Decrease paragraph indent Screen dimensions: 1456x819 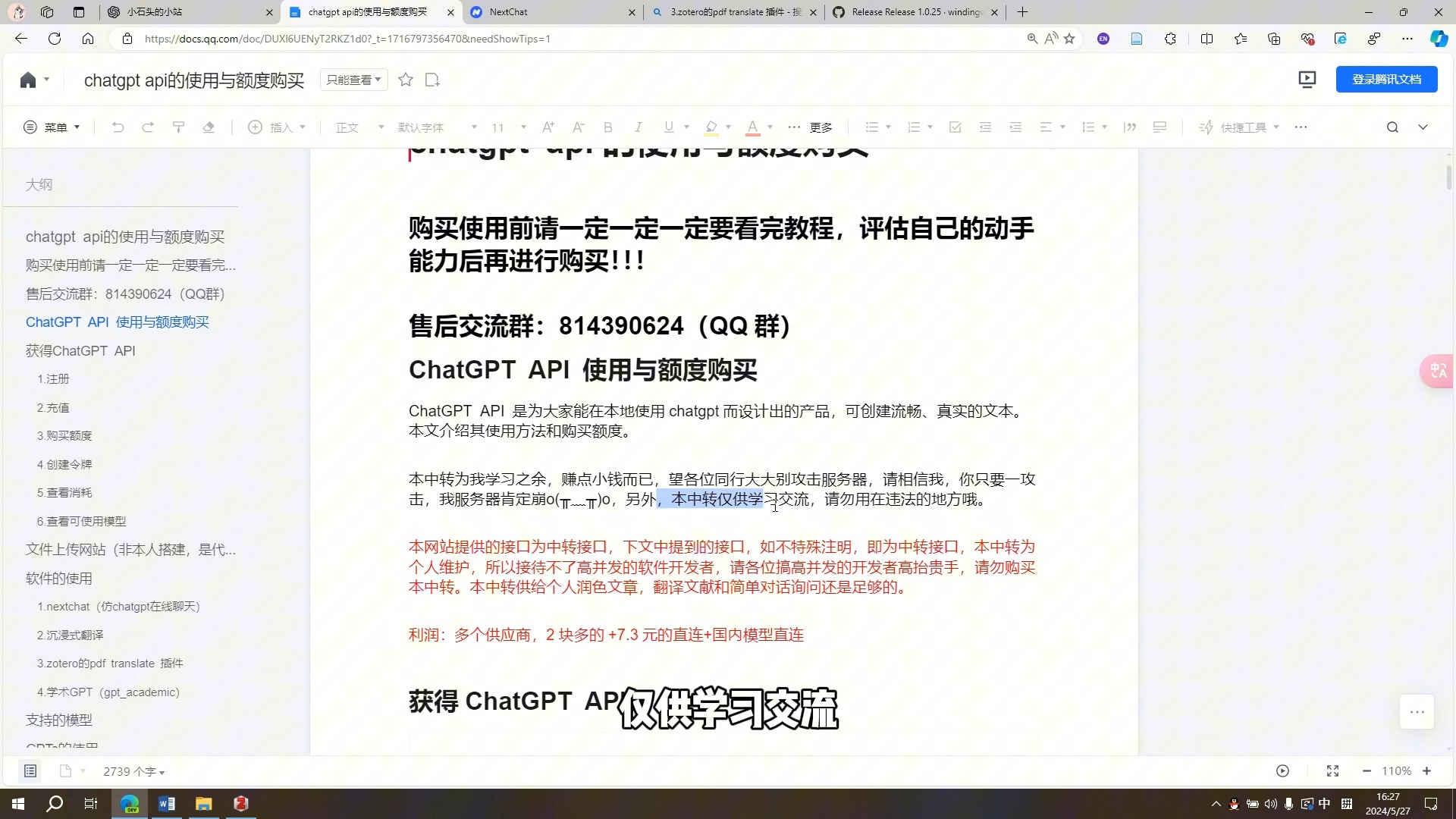(x=985, y=127)
